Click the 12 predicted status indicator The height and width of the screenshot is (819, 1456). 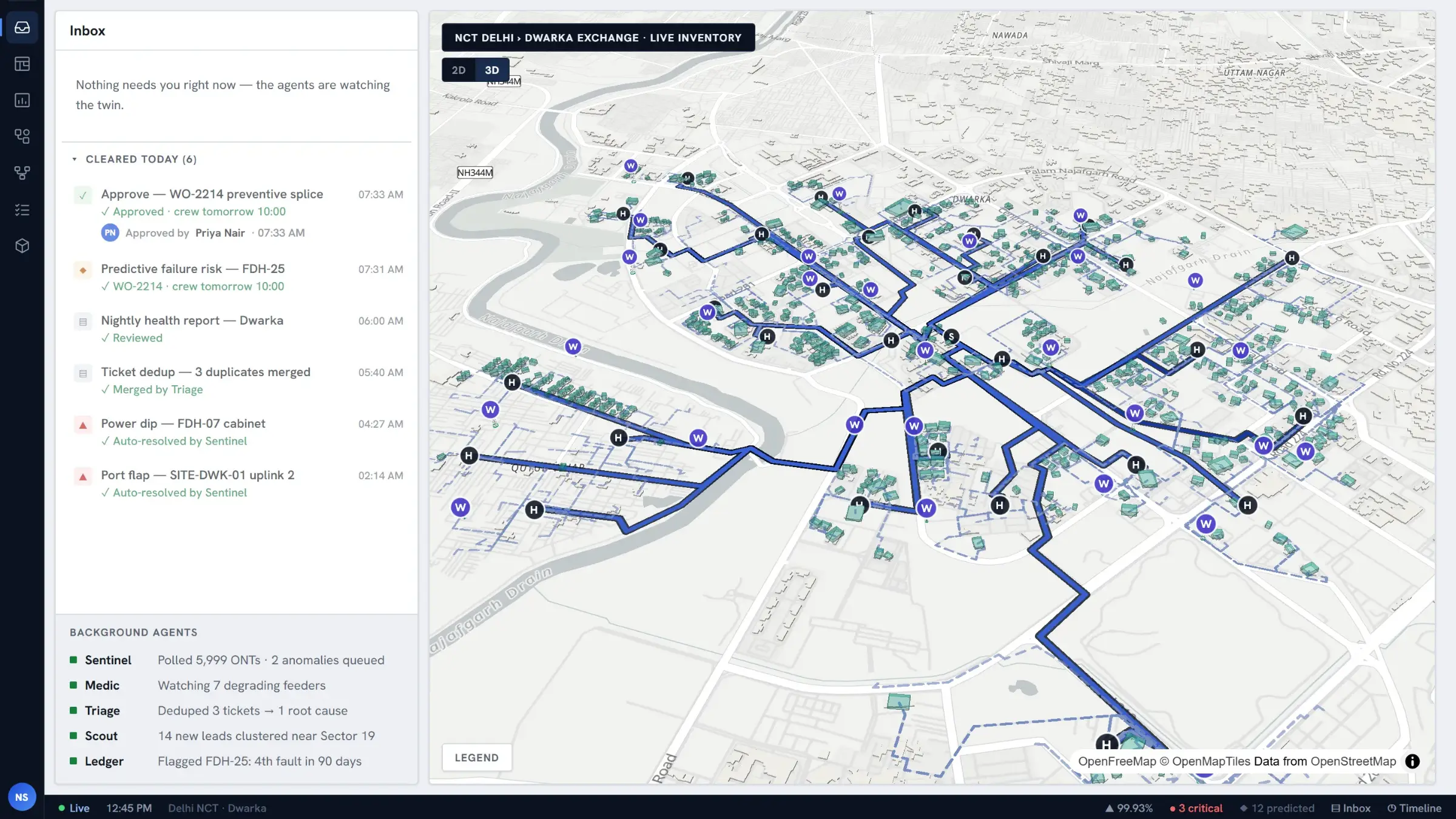tap(1277, 808)
